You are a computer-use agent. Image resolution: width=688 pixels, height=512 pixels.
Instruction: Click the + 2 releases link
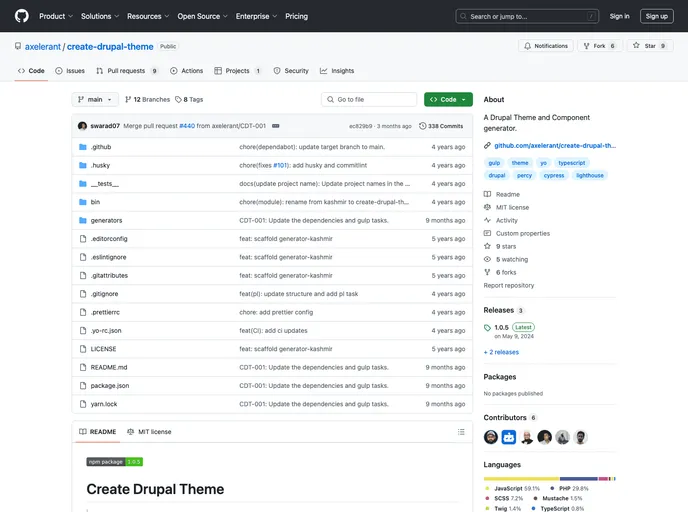tap(501, 352)
